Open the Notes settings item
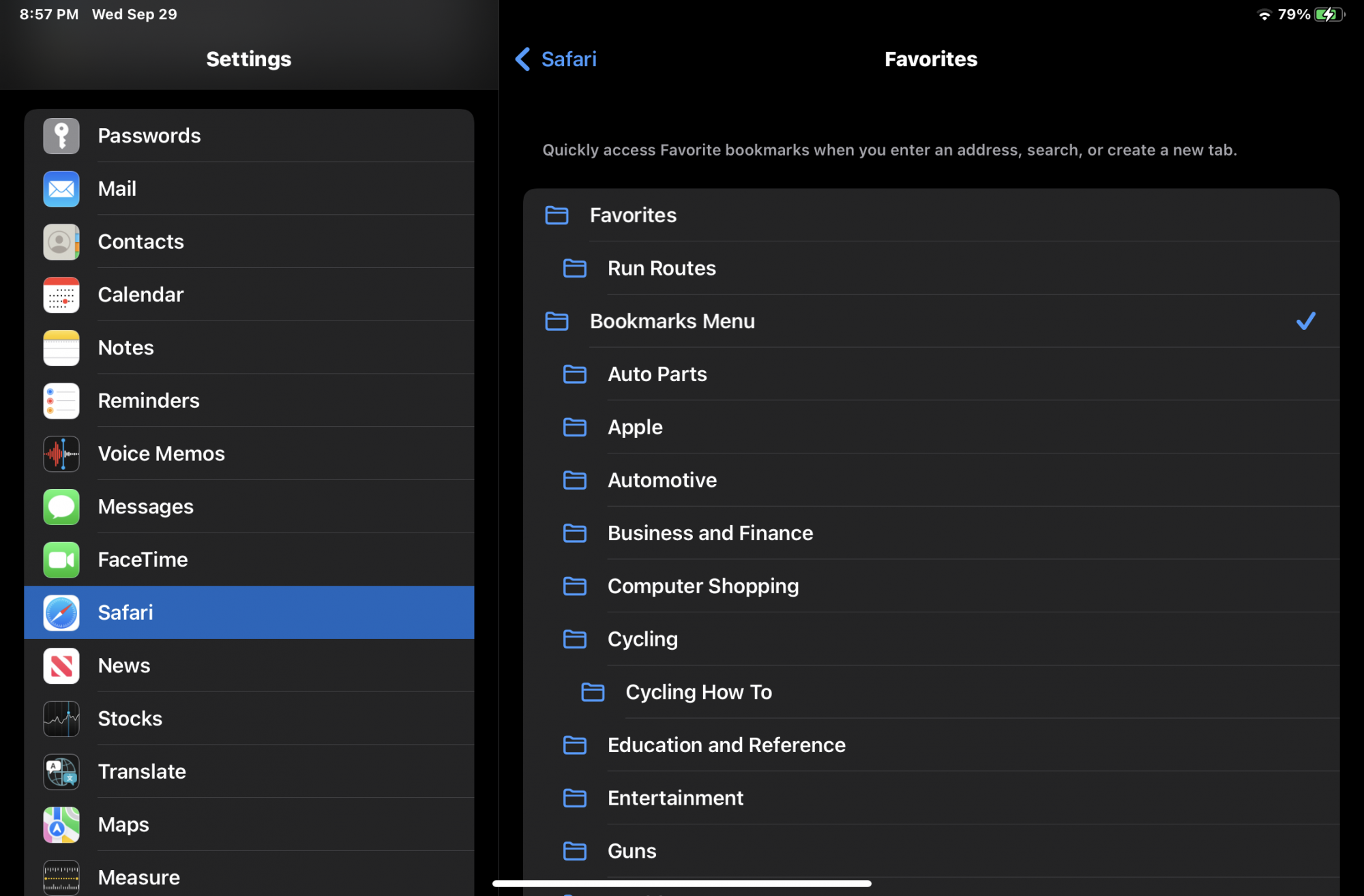This screenshot has width=1364, height=896. 126,348
